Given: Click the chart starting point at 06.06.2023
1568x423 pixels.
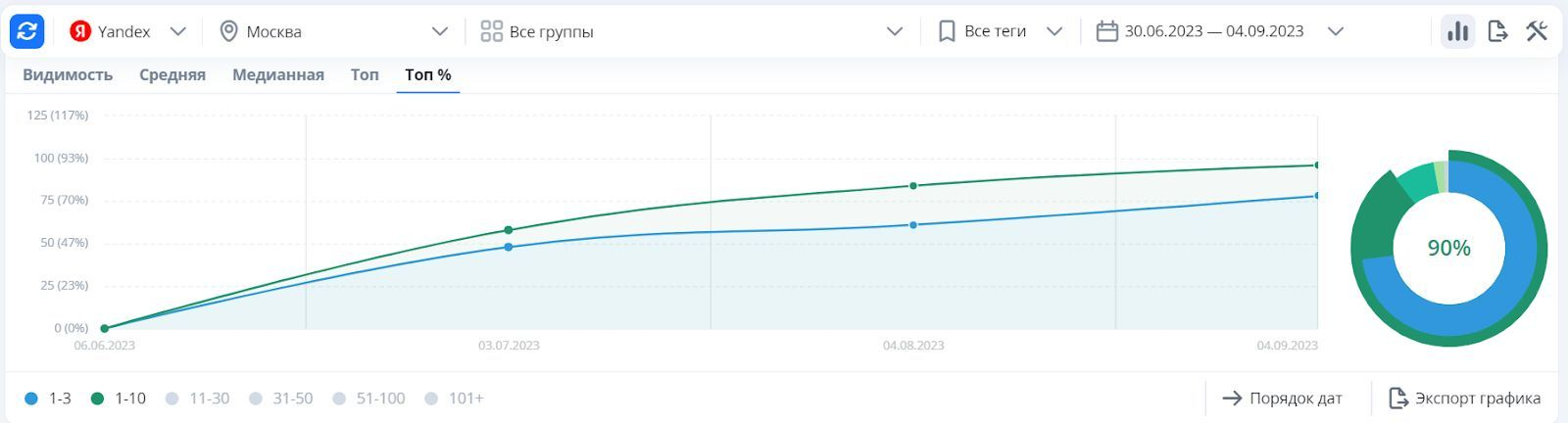Looking at the screenshot, I should tap(105, 329).
